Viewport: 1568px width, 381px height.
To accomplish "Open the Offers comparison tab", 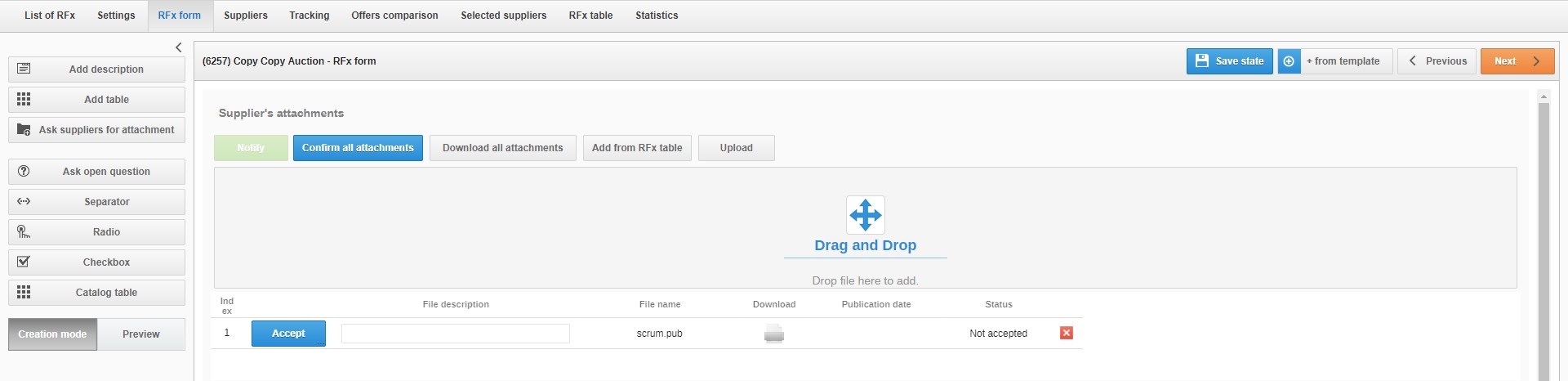I will point(394,16).
